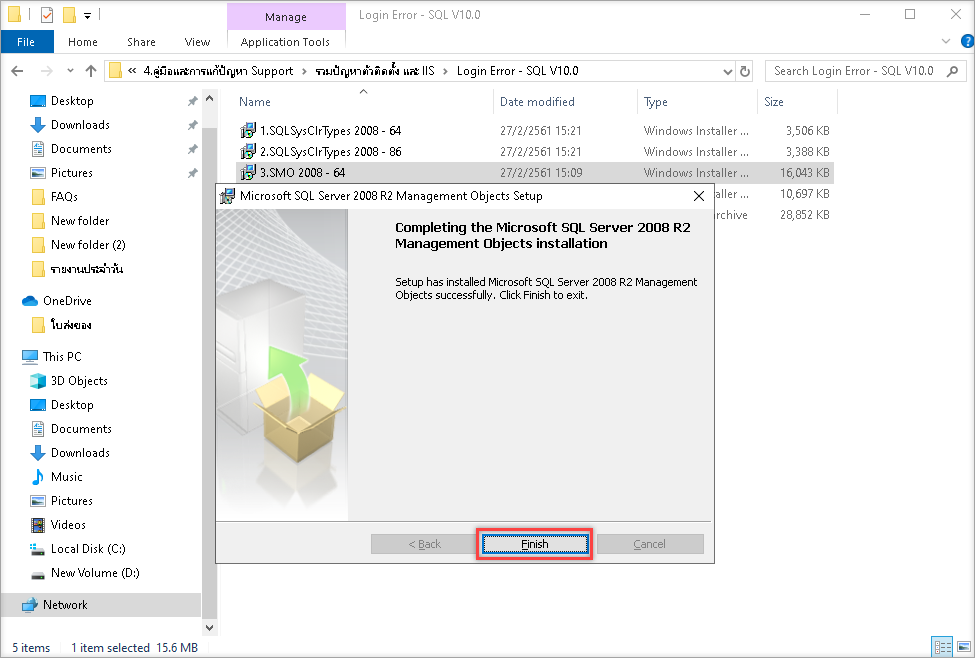975x658 pixels.
Task: Open the File menu tab
Action: pos(26,42)
